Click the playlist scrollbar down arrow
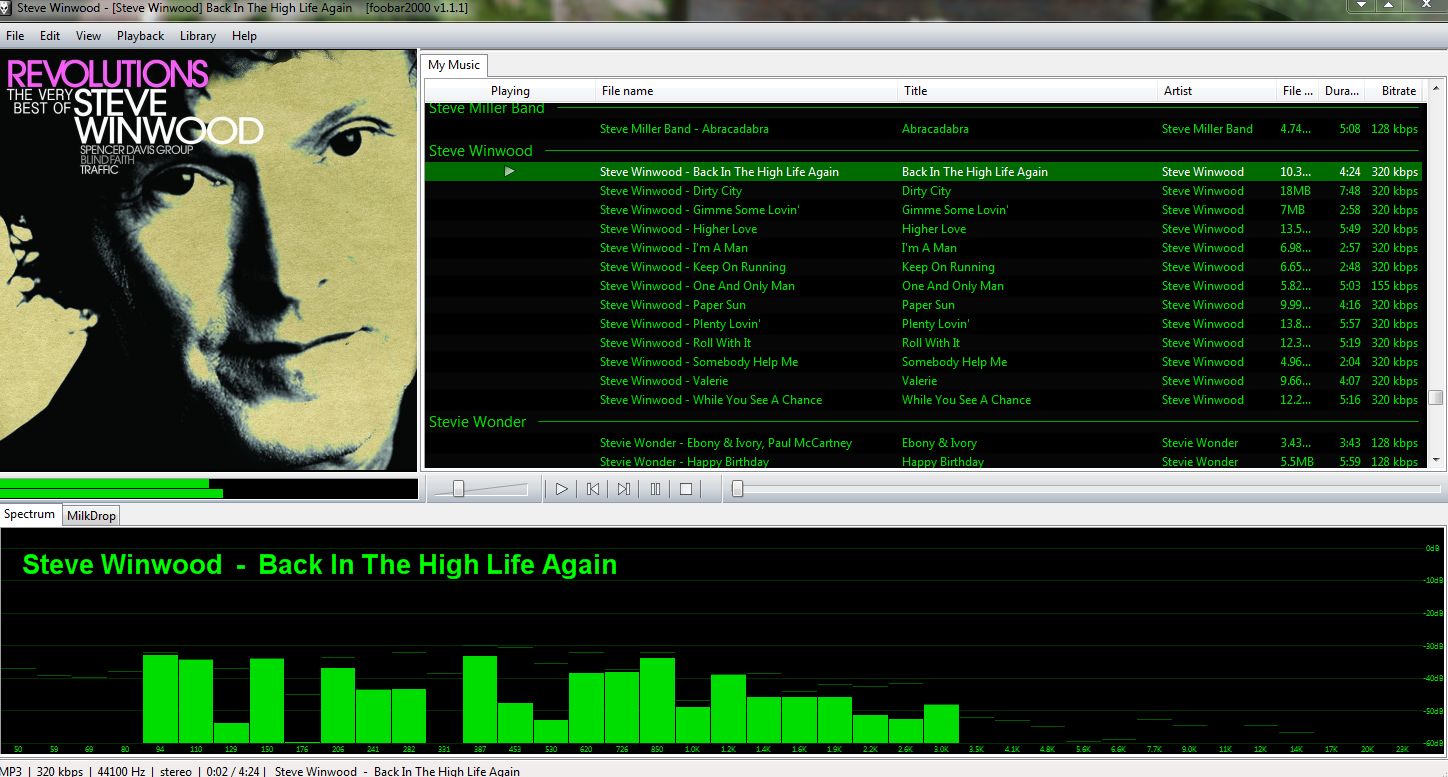 [x=1436, y=460]
